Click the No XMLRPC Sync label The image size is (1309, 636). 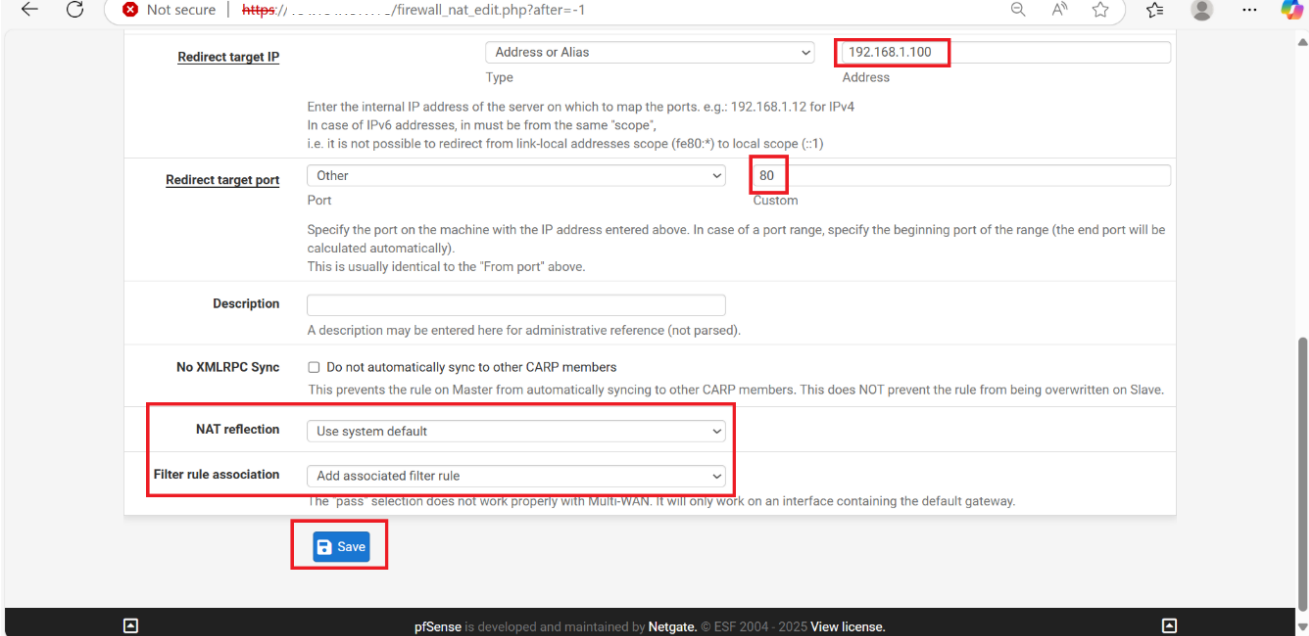[228, 367]
